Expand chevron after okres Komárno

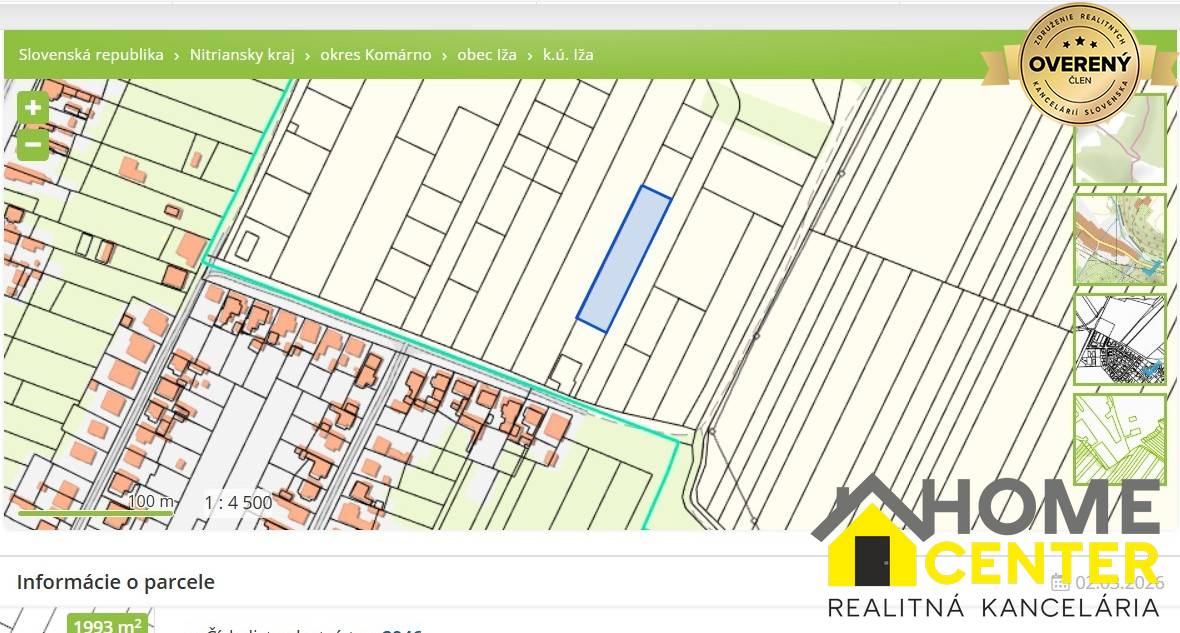445,56
